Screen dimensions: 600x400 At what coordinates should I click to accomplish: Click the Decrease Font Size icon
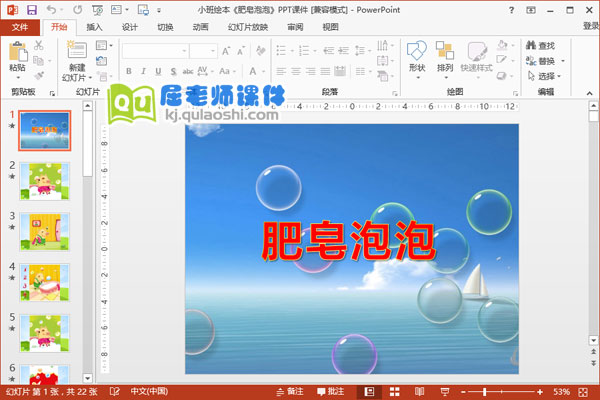coord(241,51)
